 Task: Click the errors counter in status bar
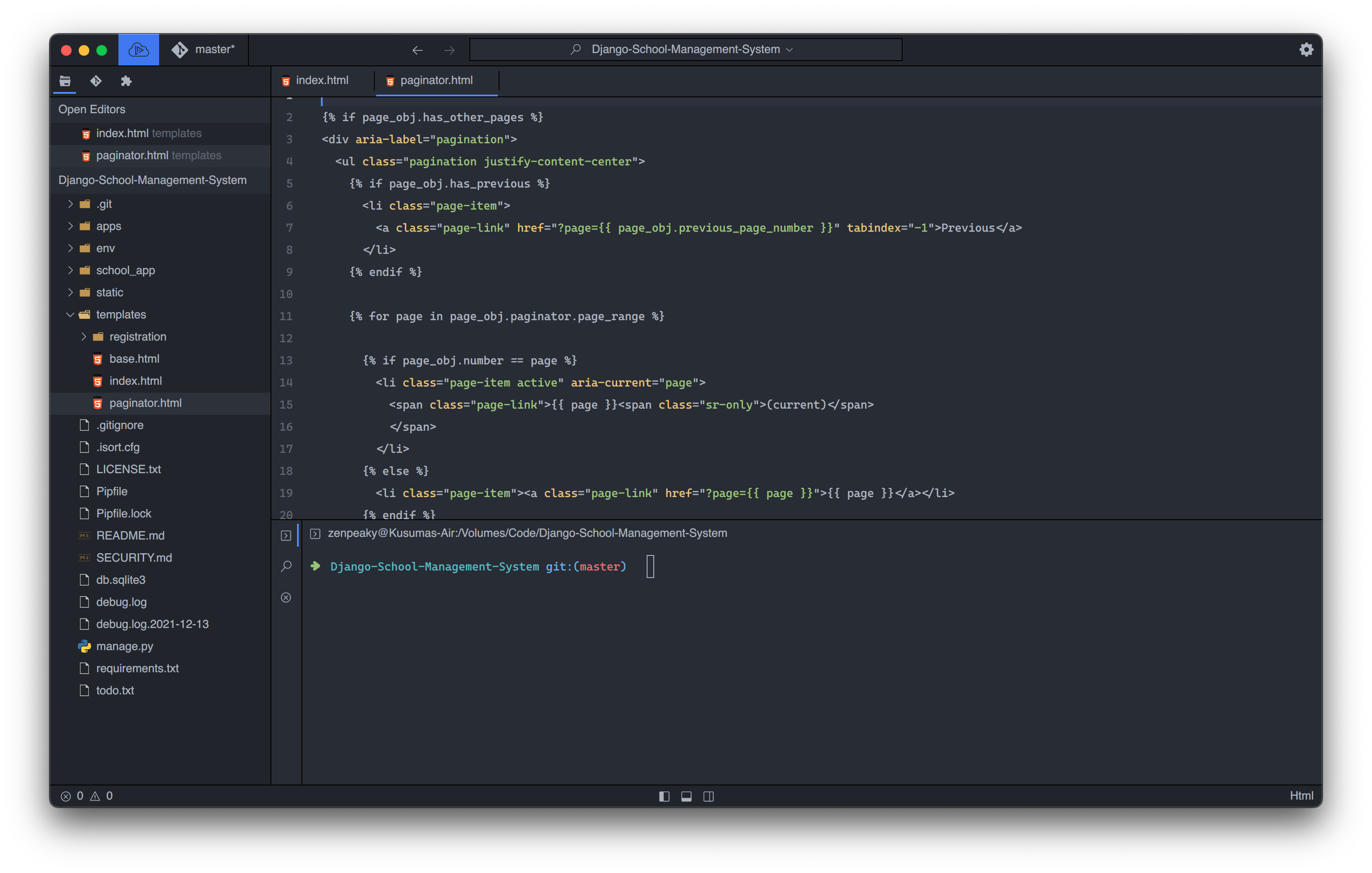[x=72, y=796]
